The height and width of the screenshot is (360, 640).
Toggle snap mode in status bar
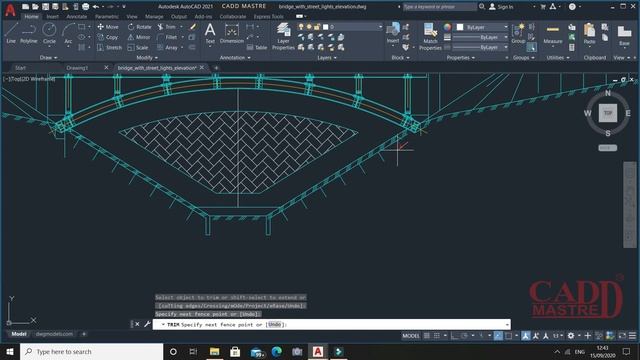[436, 336]
